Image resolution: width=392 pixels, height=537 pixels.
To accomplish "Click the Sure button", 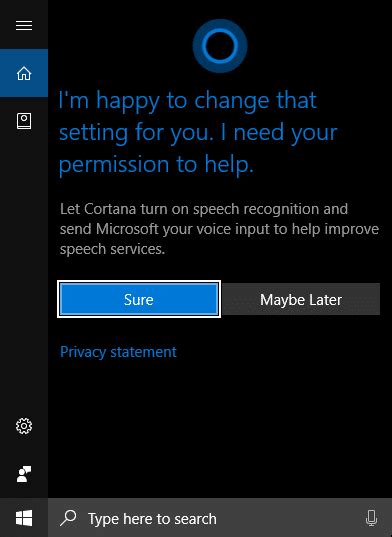I will point(139,299).
